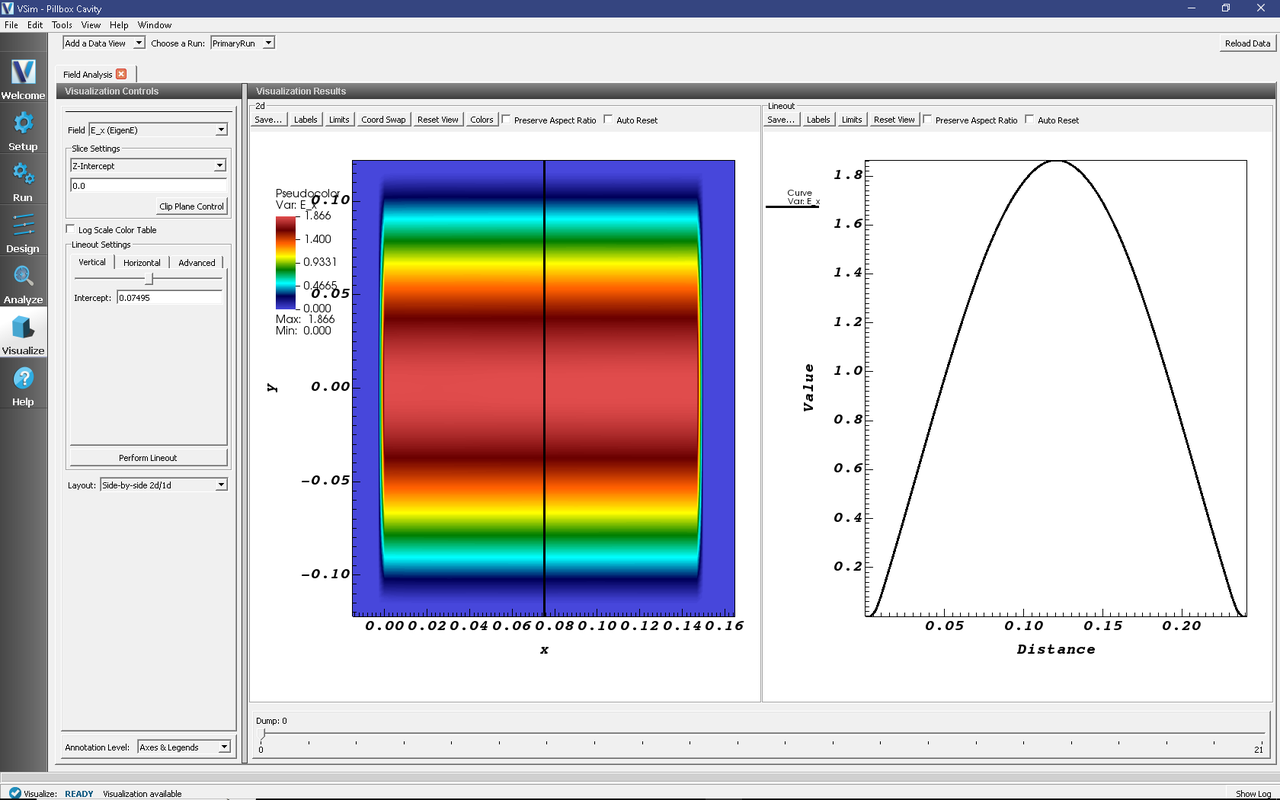The height and width of the screenshot is (800, 1280).
Task: Click the vertical lineout line on 2d plot
Action: pos(544,388)
